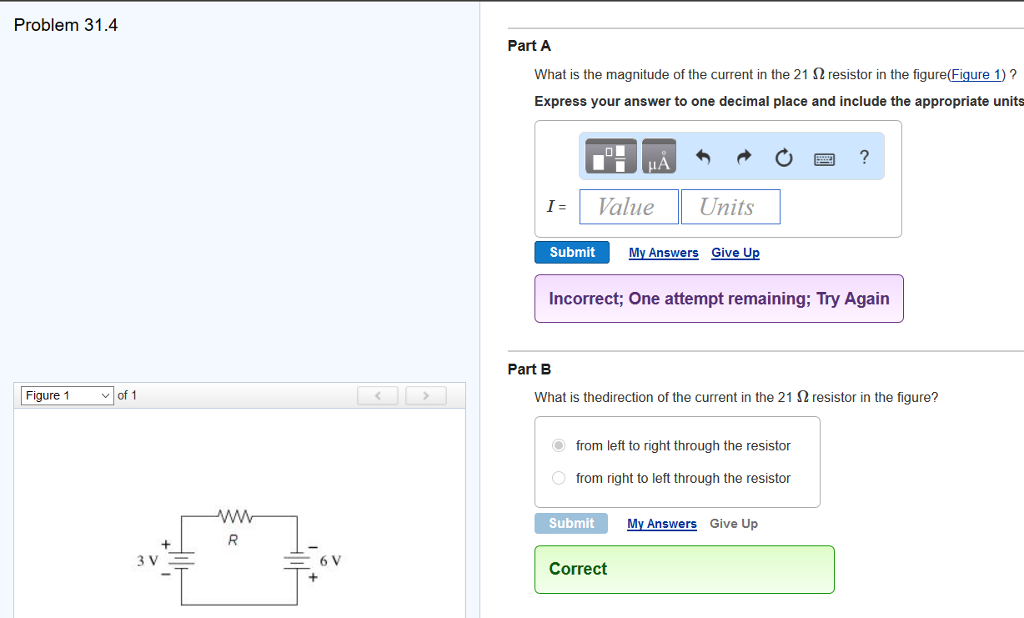Open the Figure 1 hyperlink in Part A
The image size is (1024, 618).
pyautogui.click(x=976, y=74)
